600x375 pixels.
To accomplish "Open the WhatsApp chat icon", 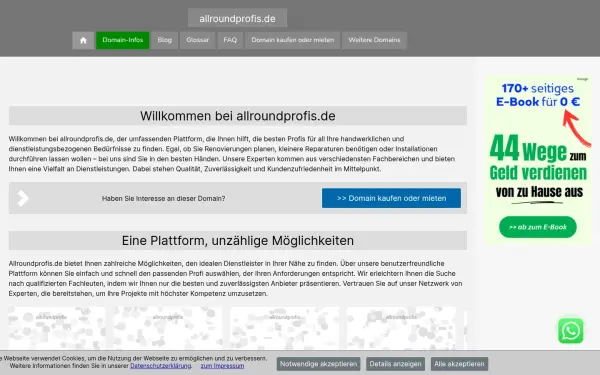I will pyautogui.click(x=571, y=331).
